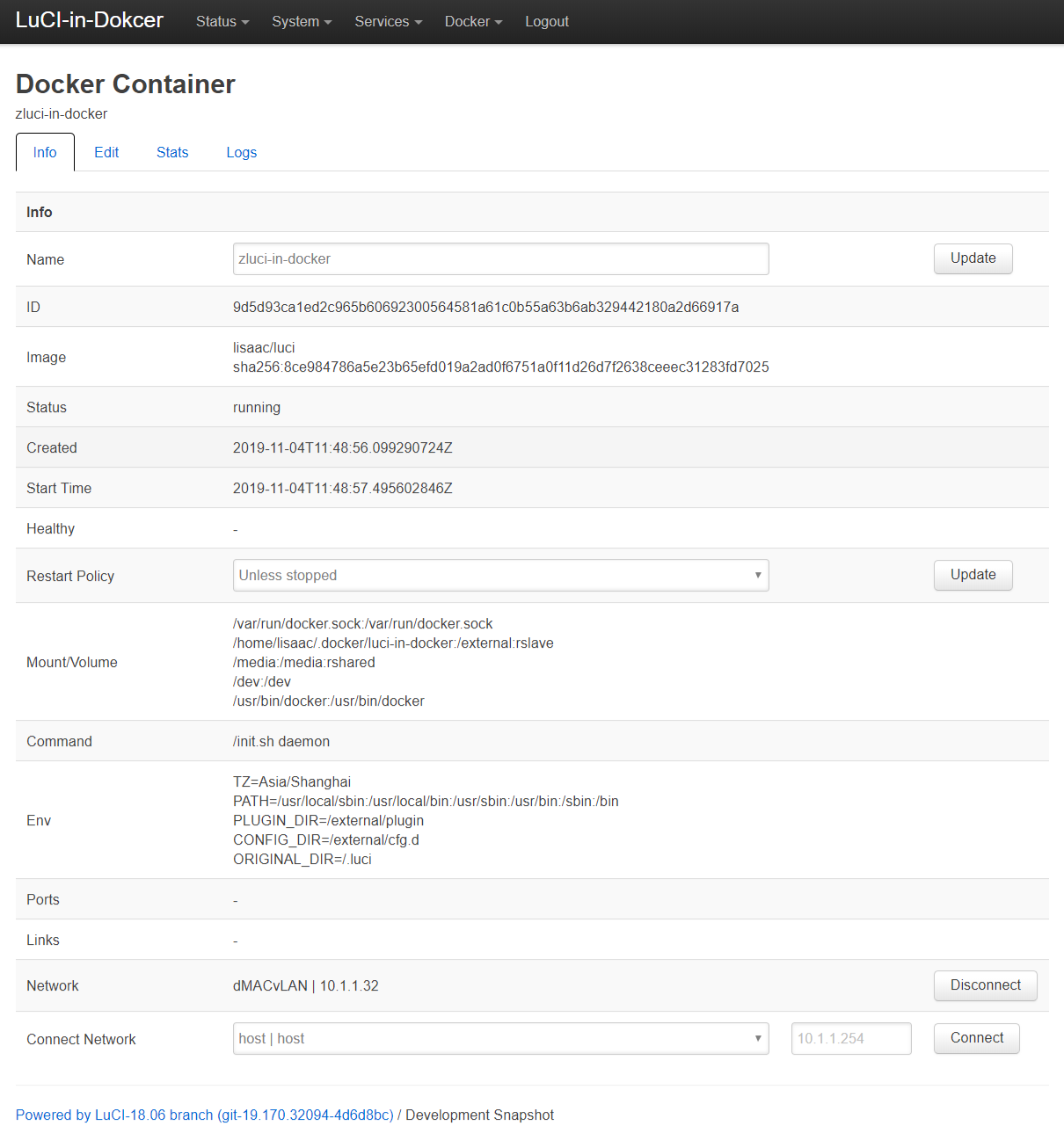Viewport: 1064px width, 1126px height.
Task: Update the restart policy
Action: 973,575
